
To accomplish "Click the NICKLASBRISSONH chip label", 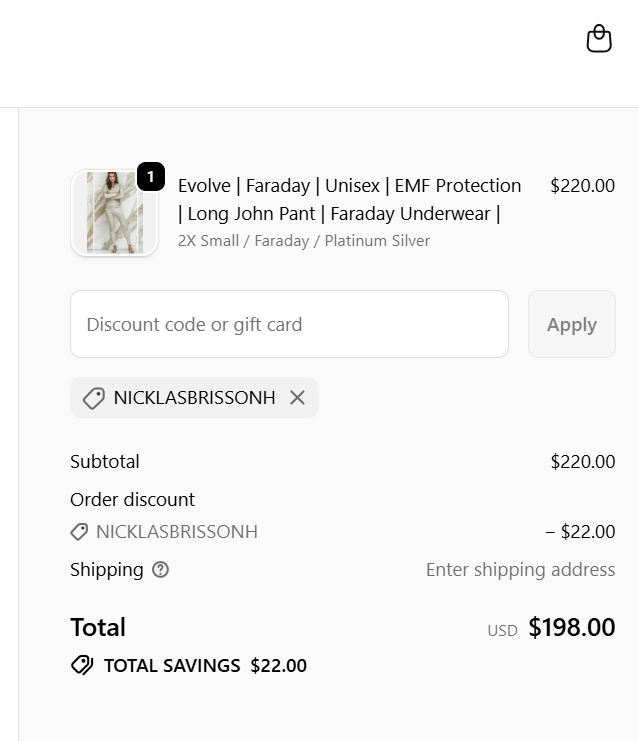I will coord(194,398).
